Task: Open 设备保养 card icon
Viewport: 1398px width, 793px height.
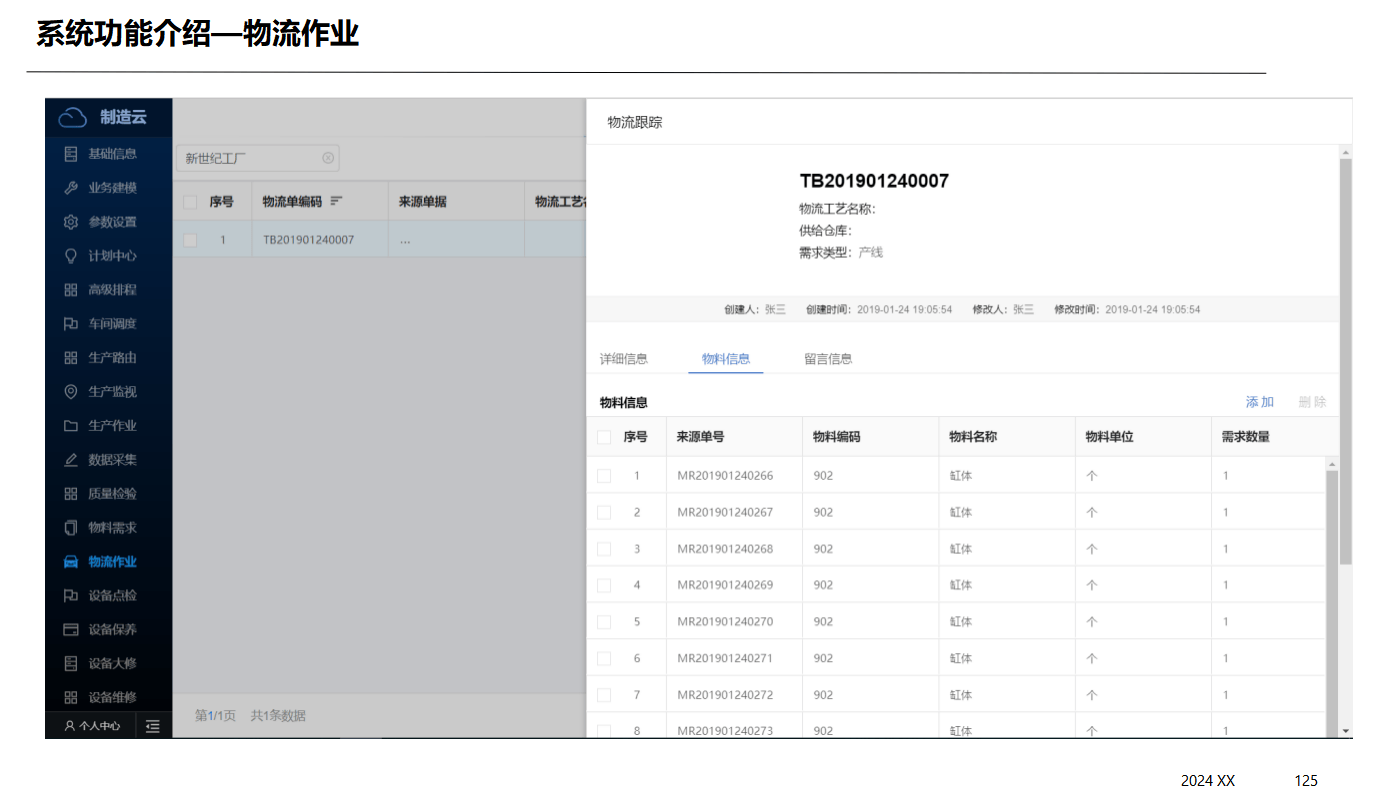Action: (70, 630)
